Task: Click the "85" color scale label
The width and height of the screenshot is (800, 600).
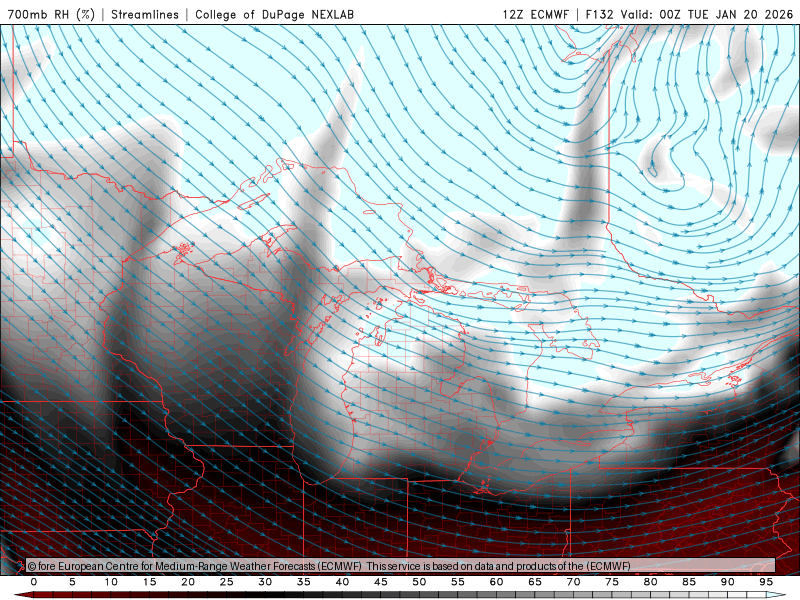Action: tap(689, 582)
